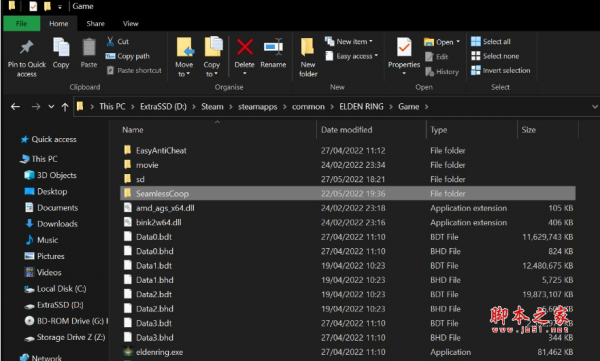Screen dimensions: 600x361
Task: Open Downloads in the sidebar
Action: coord(51,224)
